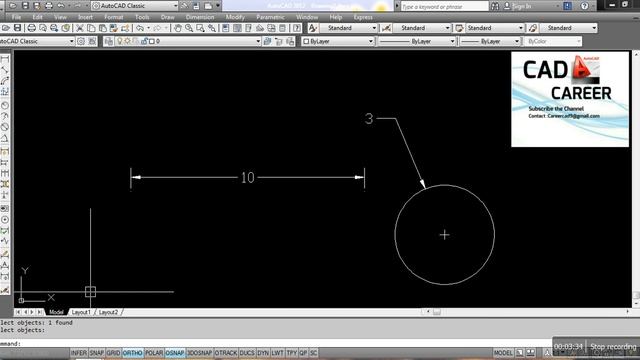Click the Sign In link
Screen dimensions: 640x360
522,6
